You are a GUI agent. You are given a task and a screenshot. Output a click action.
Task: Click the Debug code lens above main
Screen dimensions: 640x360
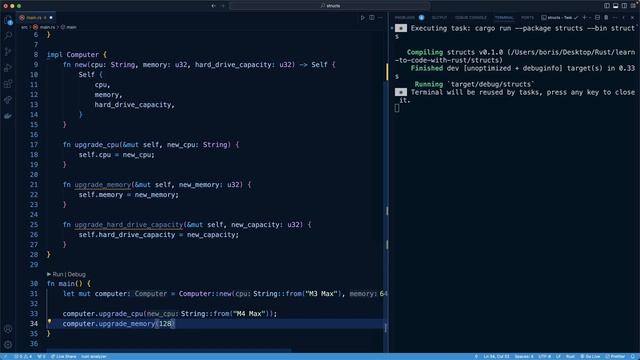(x=76, y=274)
